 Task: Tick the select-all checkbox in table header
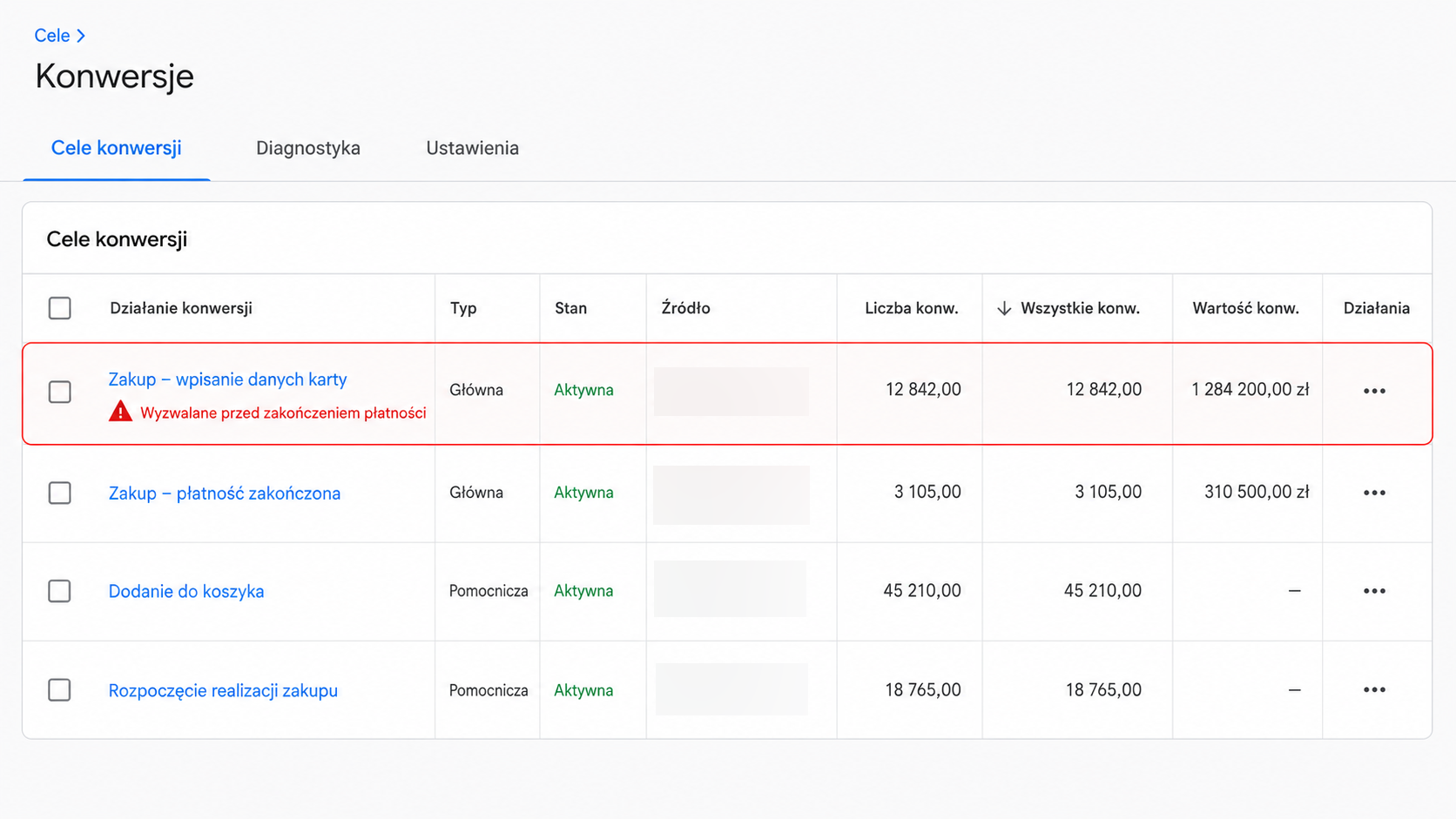(60, 308)
